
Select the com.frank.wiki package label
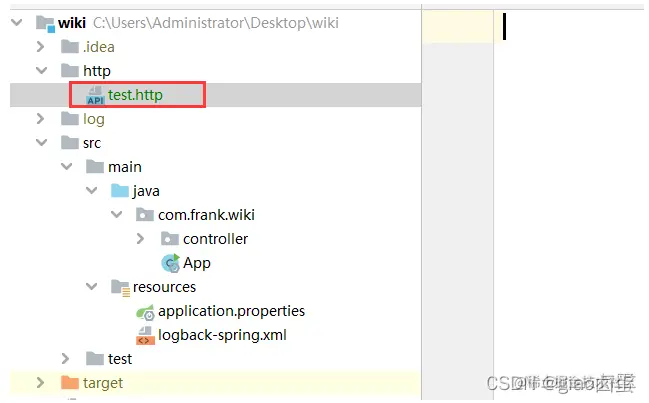pyautogui.click(x=206, y=215)
